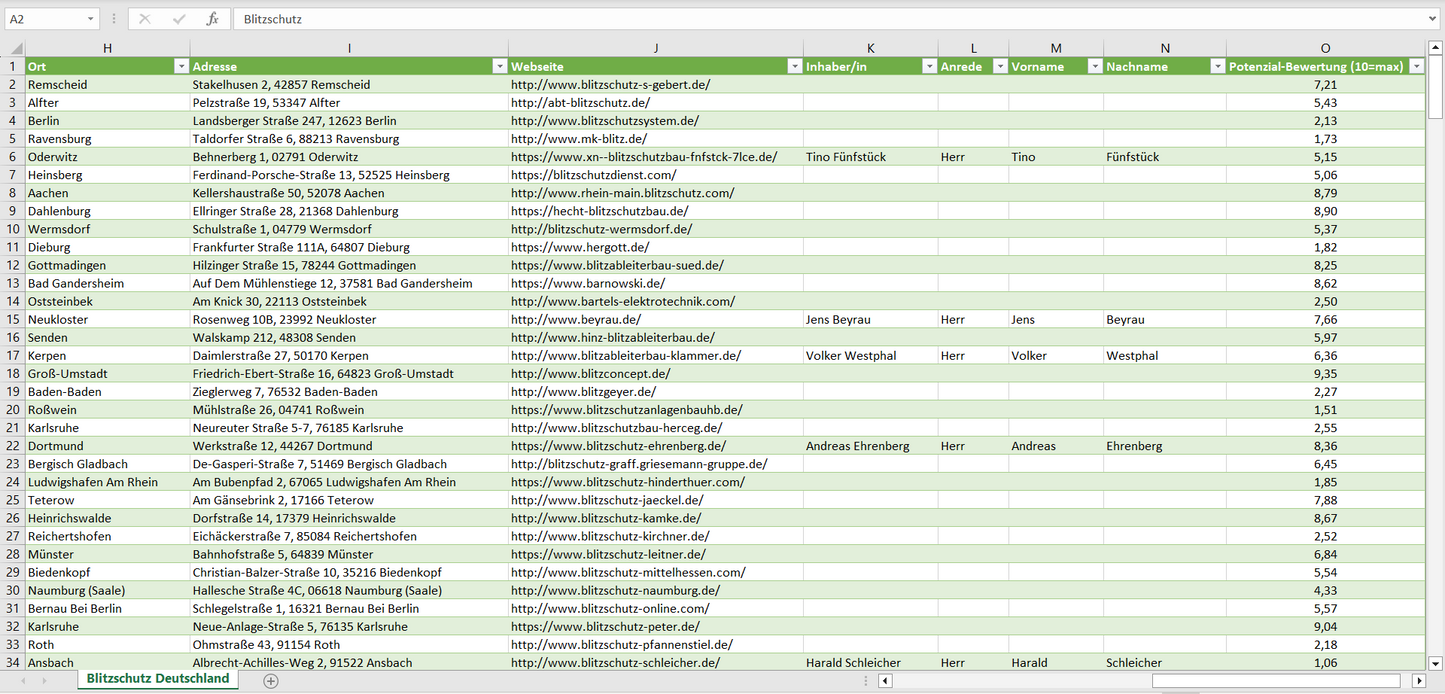
Task: Open the Anrede column filter dropdown
Action: point(999,67)
